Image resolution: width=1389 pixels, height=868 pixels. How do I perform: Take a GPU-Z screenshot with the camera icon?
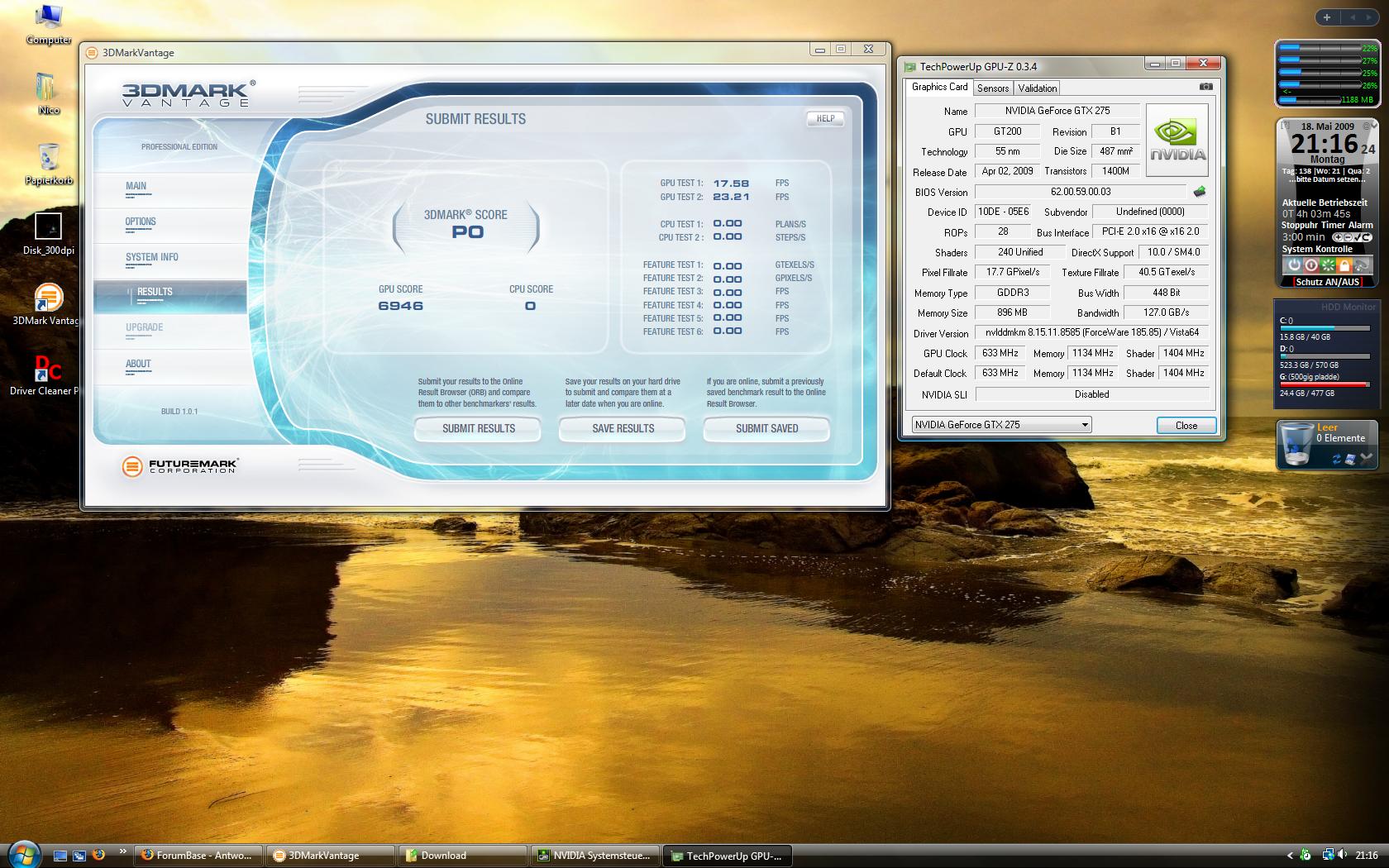pos(1206,87)
